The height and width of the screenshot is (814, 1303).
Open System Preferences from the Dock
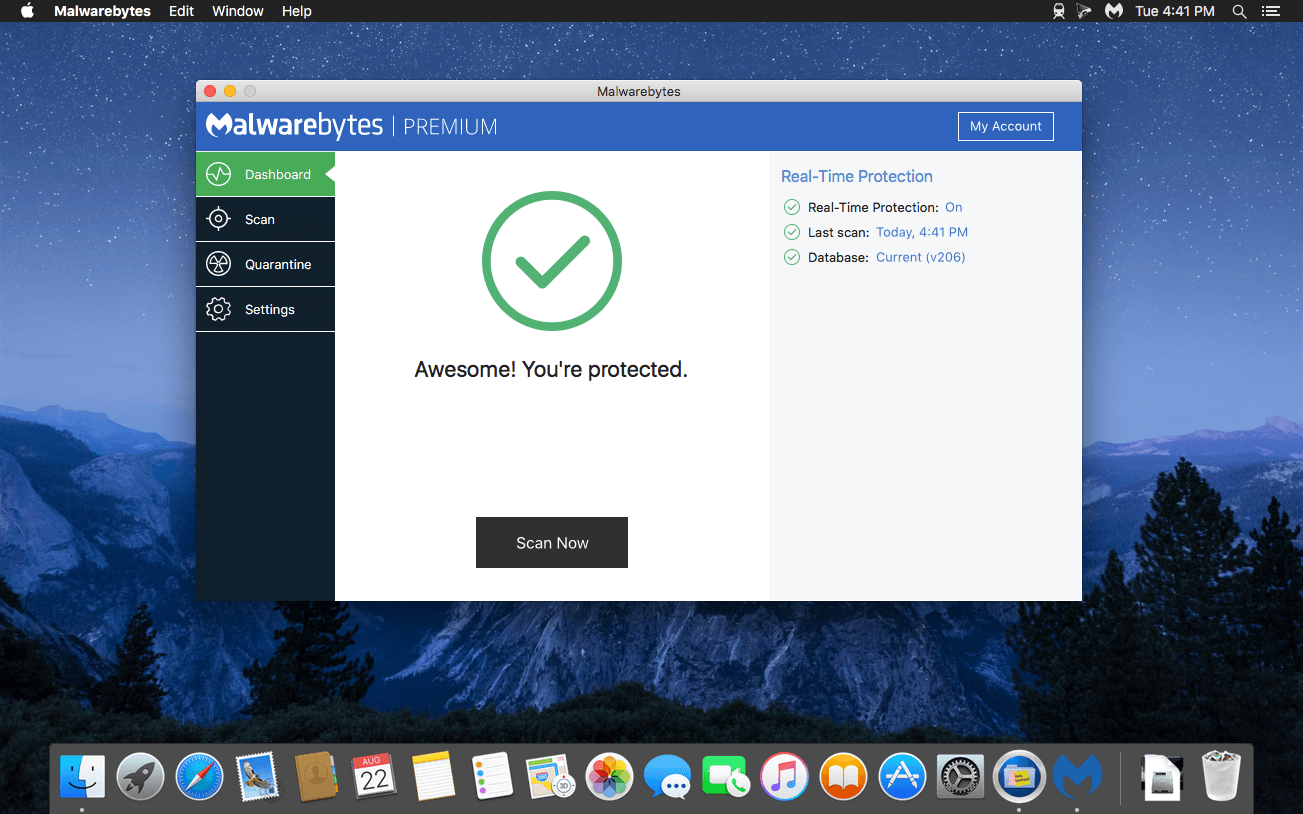click(x=960, y=776)
